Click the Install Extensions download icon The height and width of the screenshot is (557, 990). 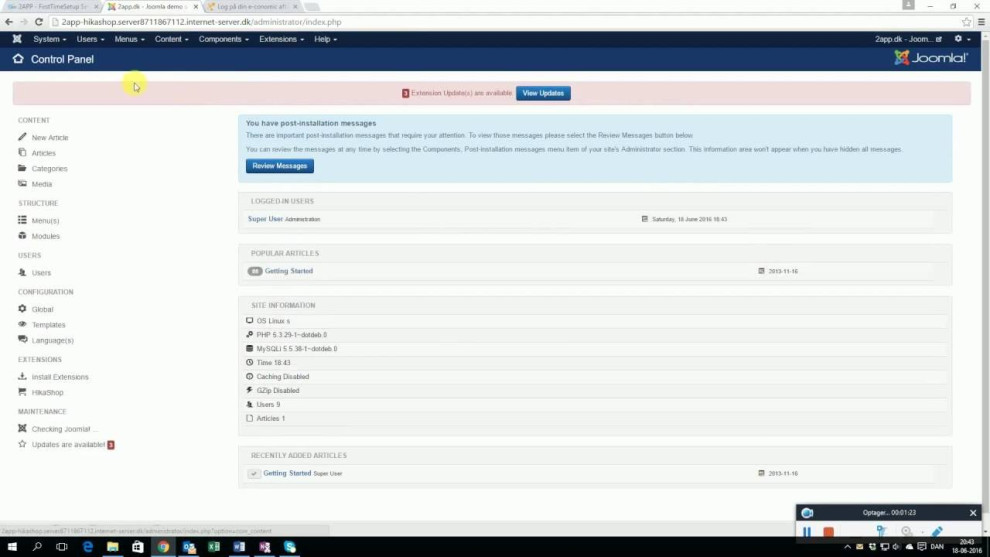click(x=22, y=377)
